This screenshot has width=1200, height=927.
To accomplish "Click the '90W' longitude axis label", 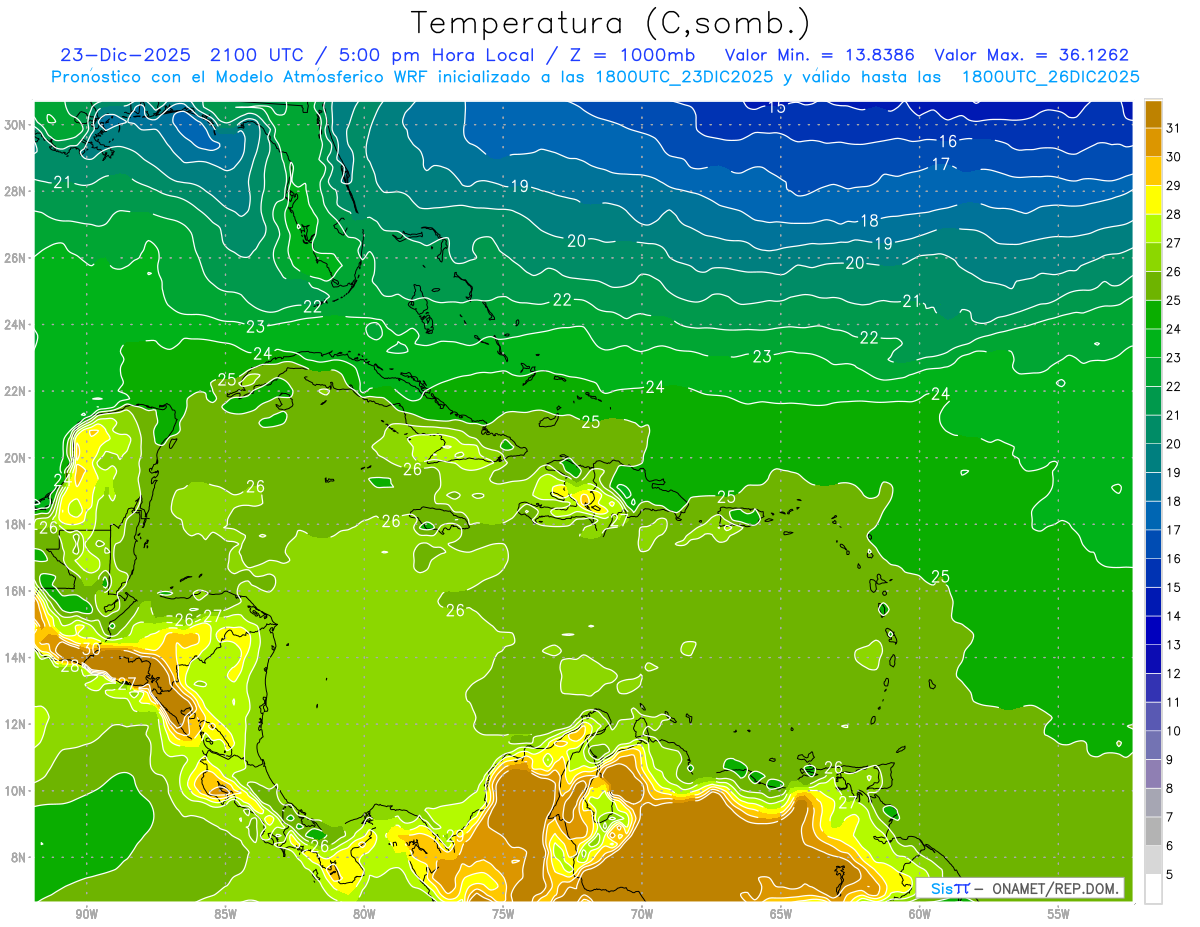I will click(86, 914).
